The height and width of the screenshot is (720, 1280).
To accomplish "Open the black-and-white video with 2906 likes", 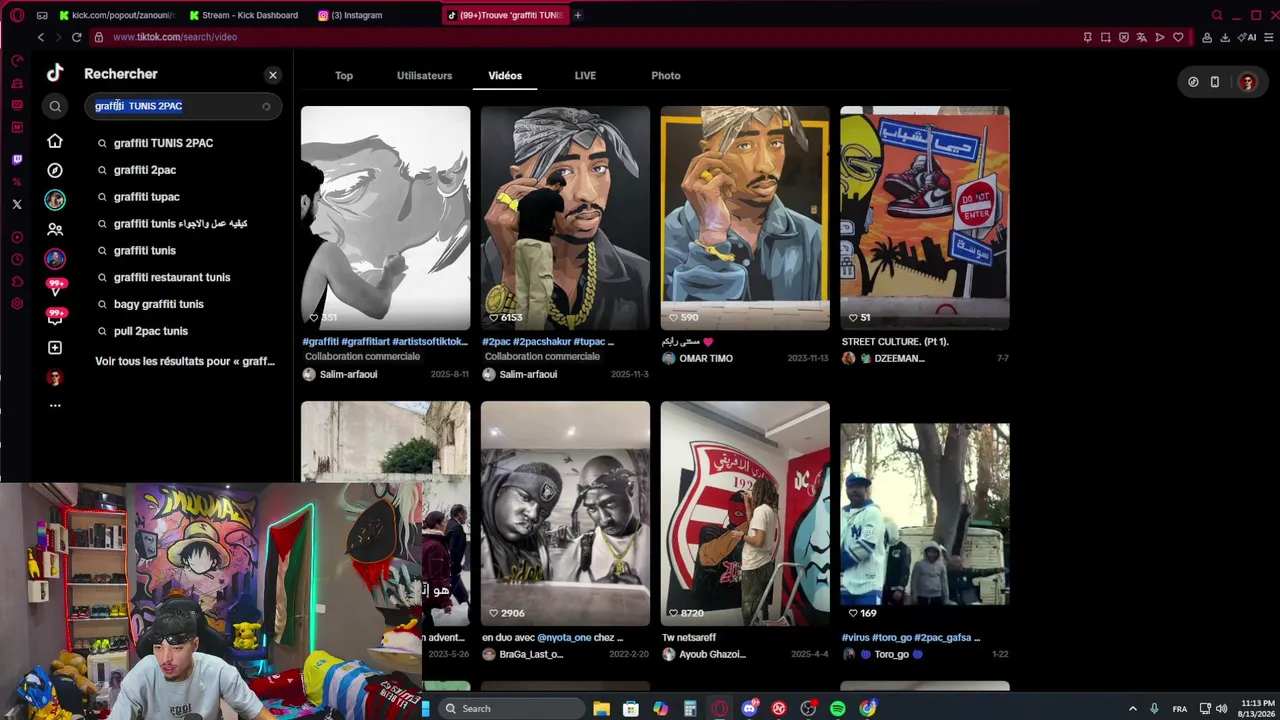I will (x=565, y=514).
